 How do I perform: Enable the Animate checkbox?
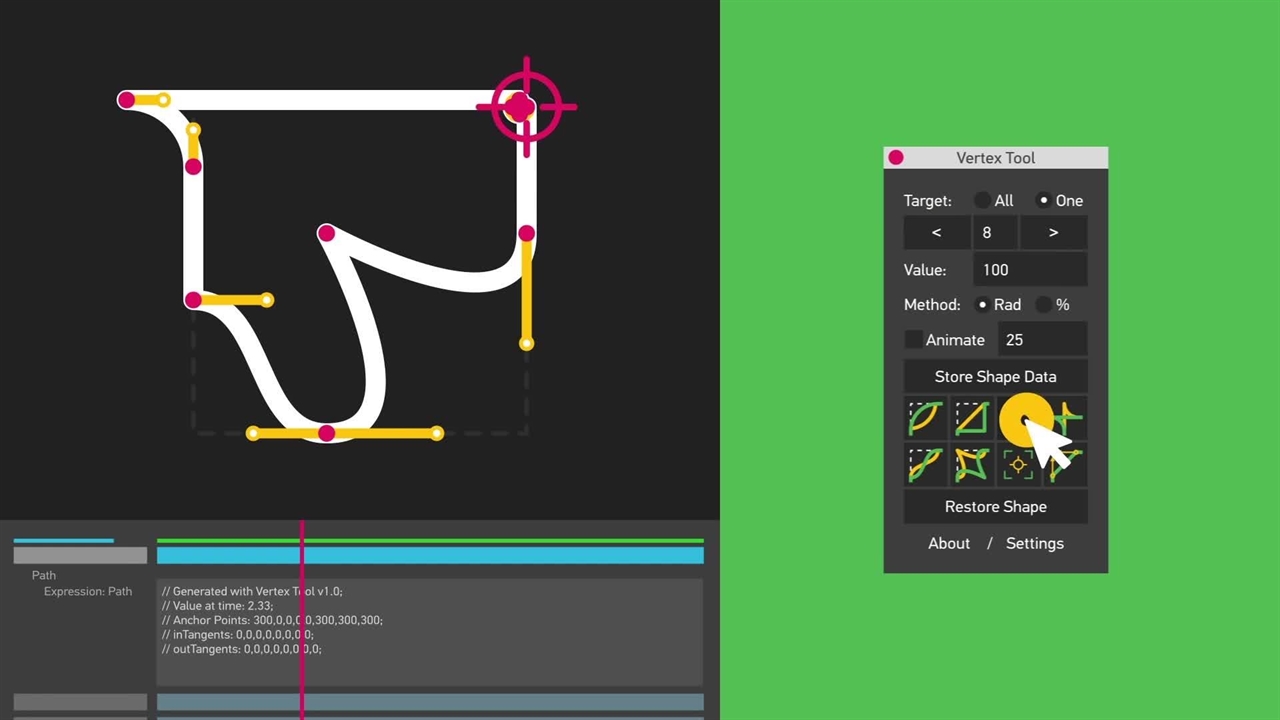pyautogui.click(x=913, y=340)
